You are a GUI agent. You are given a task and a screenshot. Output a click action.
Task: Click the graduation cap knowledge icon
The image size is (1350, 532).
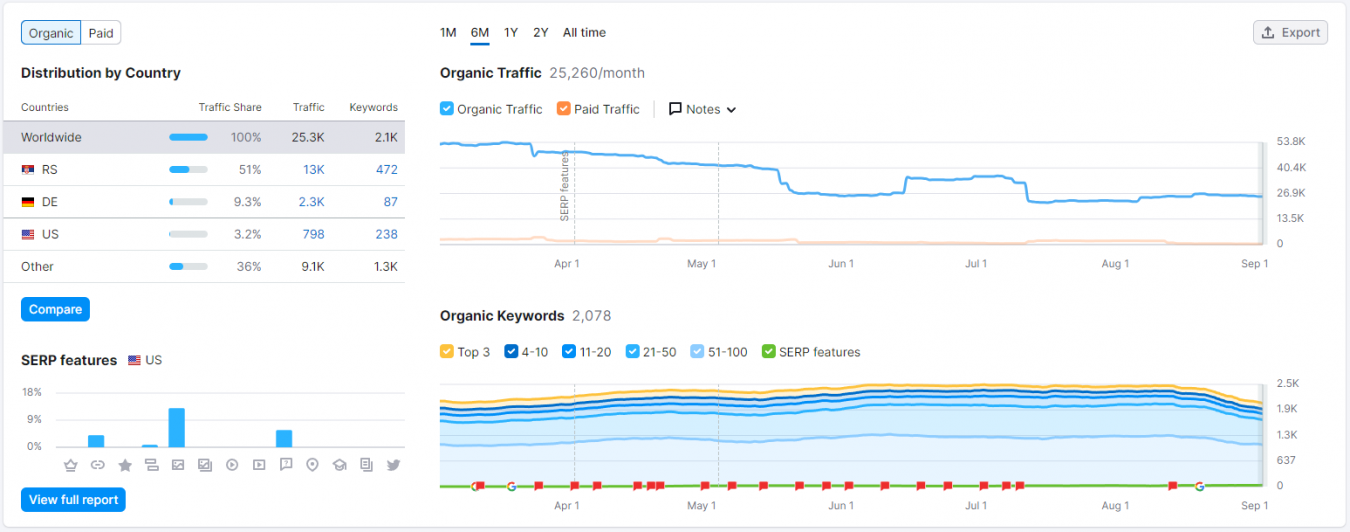pos(340,465)
